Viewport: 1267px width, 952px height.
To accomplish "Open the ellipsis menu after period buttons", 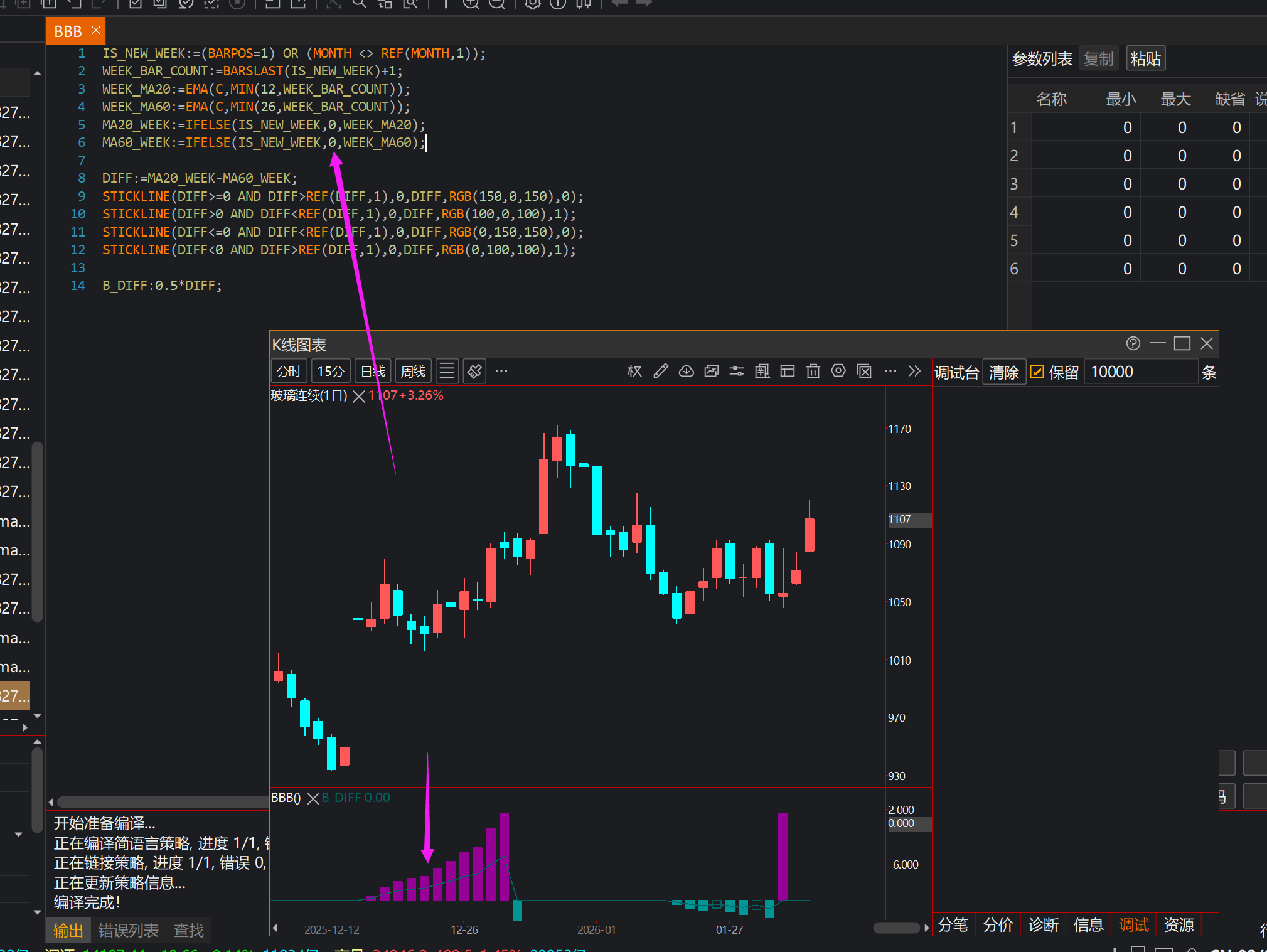I will pyautogui.click(x=501, y=372).
